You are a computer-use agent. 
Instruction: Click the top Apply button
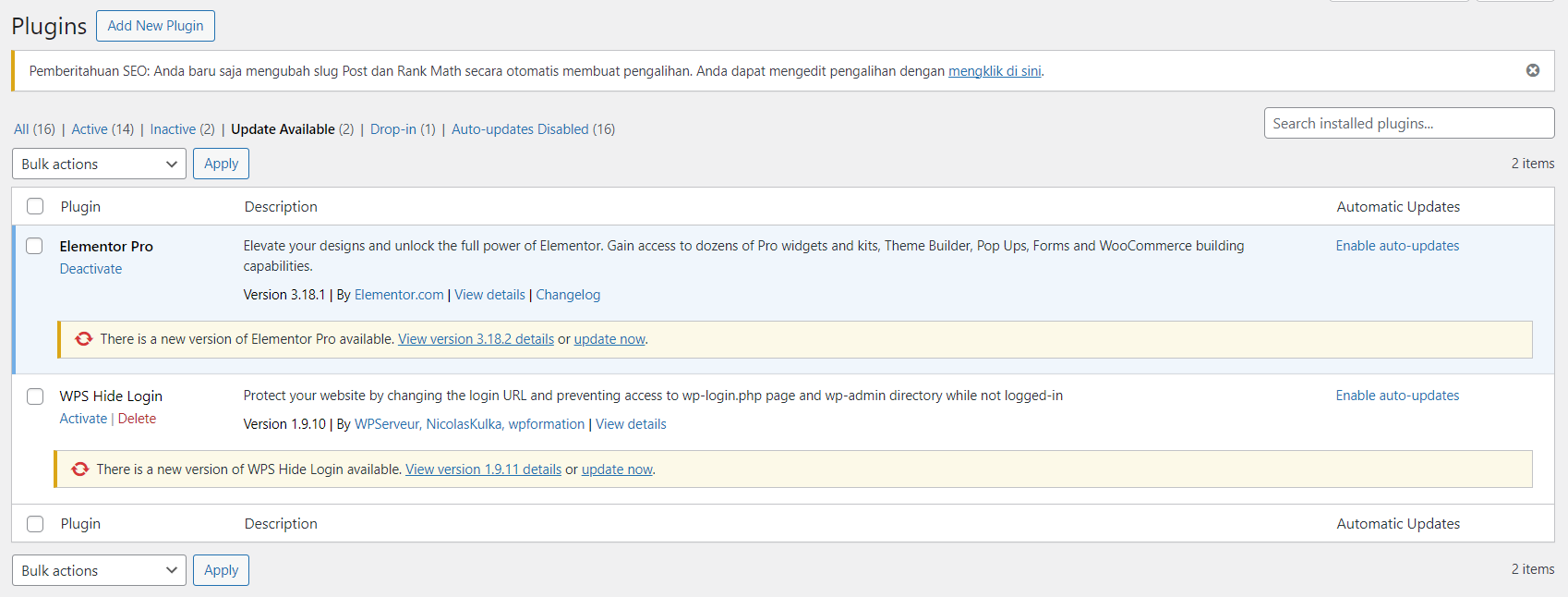pos(221,164)
